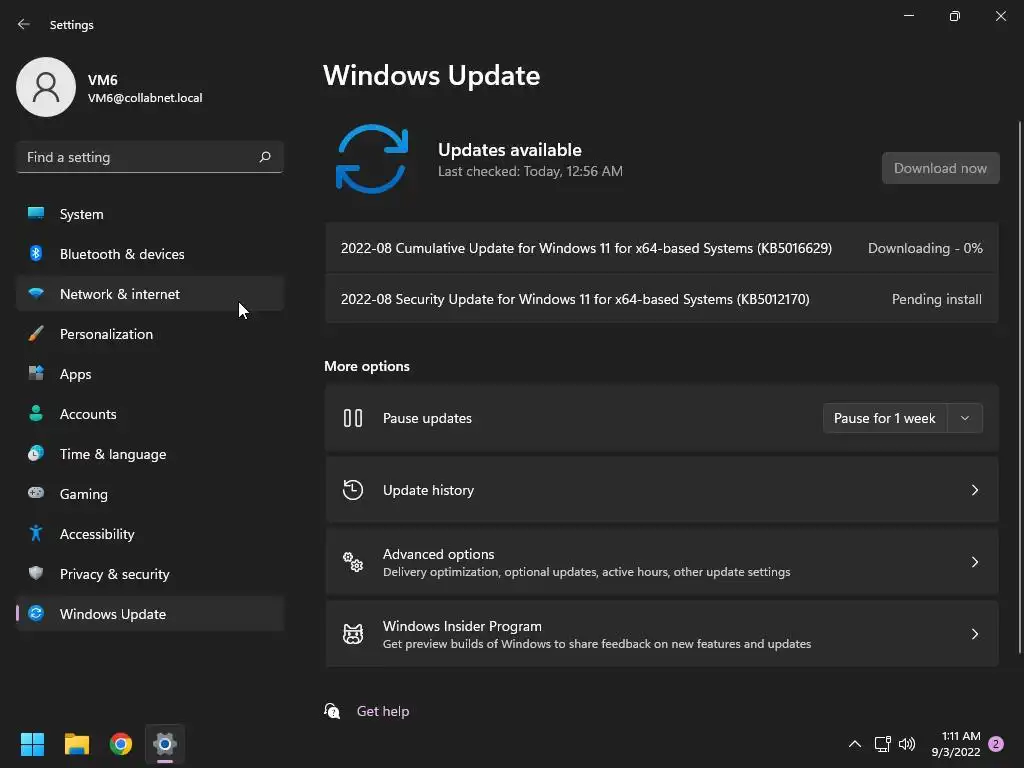
Task: Open the Windows Insider Program chevron
Action: (x=974, y=633)
